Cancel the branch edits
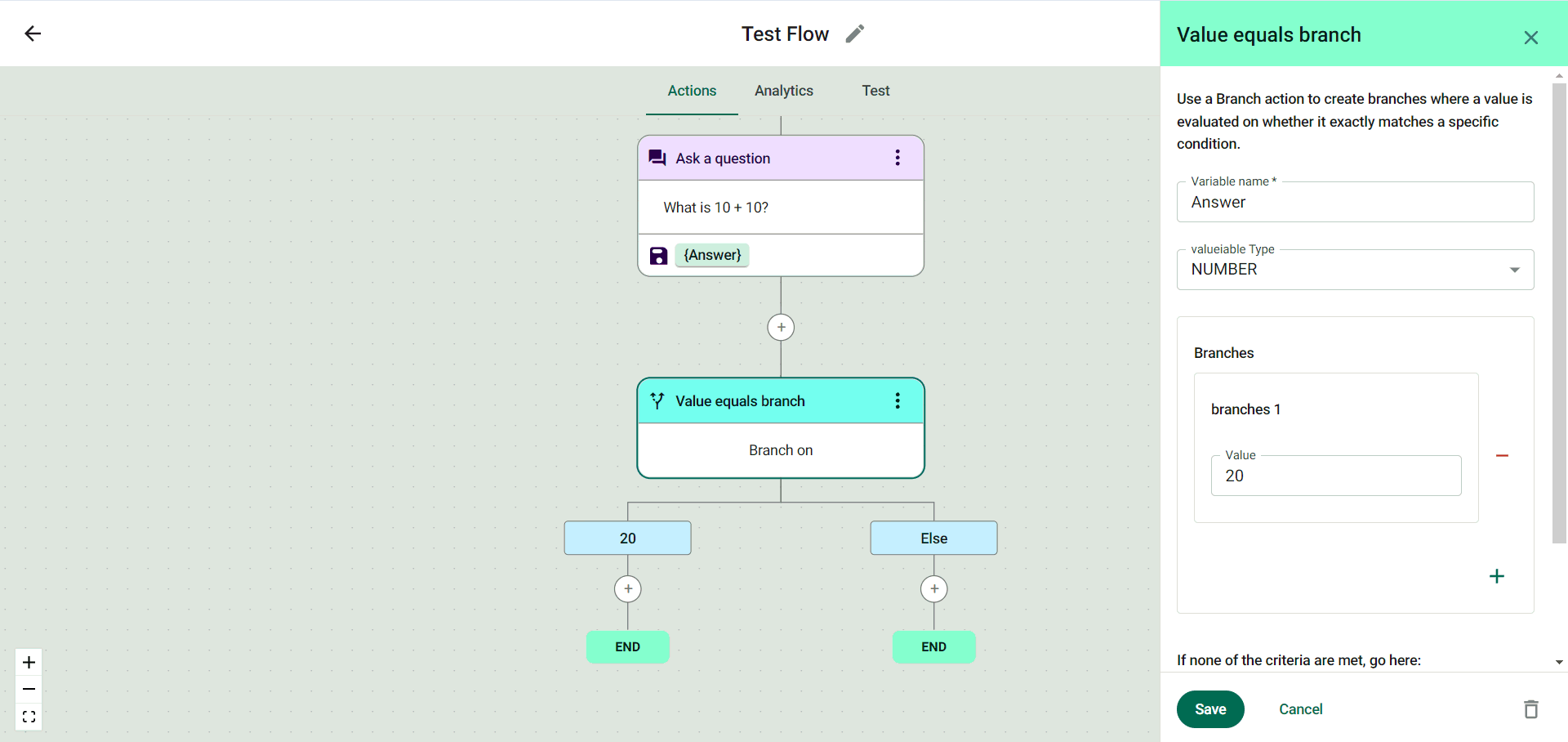Viewport: 1568px width, 742px height. [x=1300, y=709]
